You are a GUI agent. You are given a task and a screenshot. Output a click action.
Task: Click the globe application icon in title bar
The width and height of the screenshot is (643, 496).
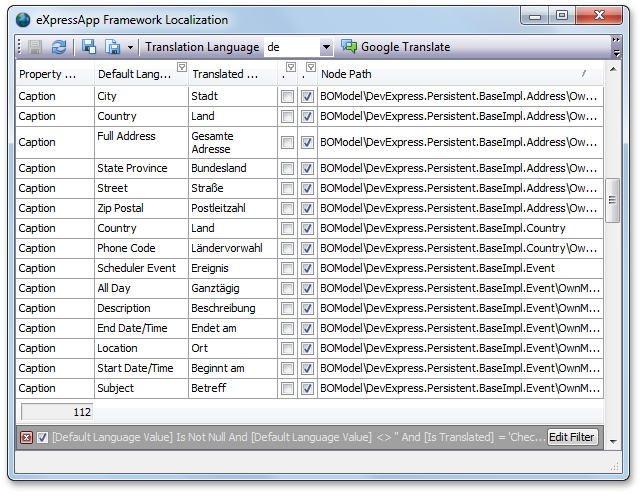click(x=23, y=20)
